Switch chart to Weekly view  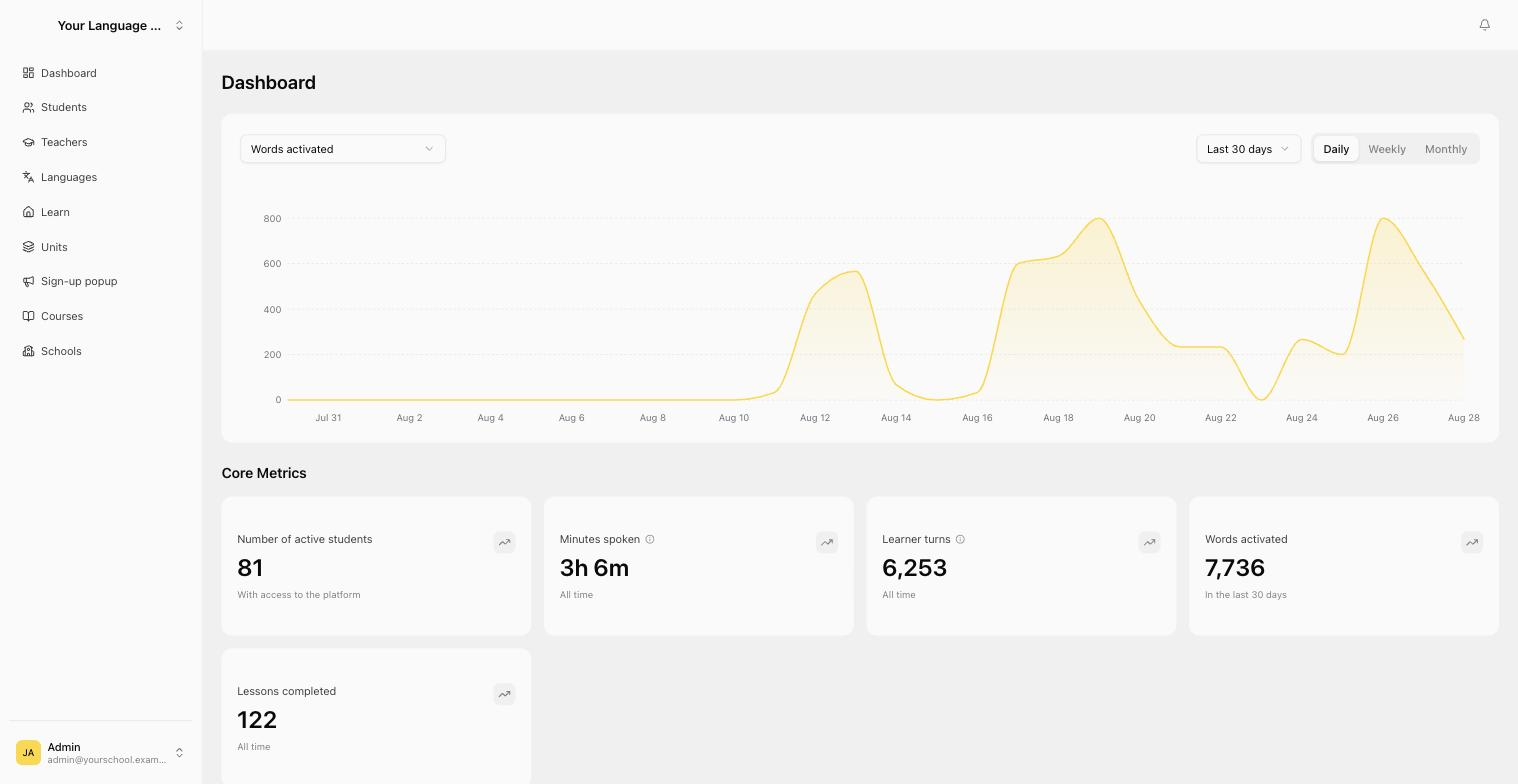tap(1387, 149)
